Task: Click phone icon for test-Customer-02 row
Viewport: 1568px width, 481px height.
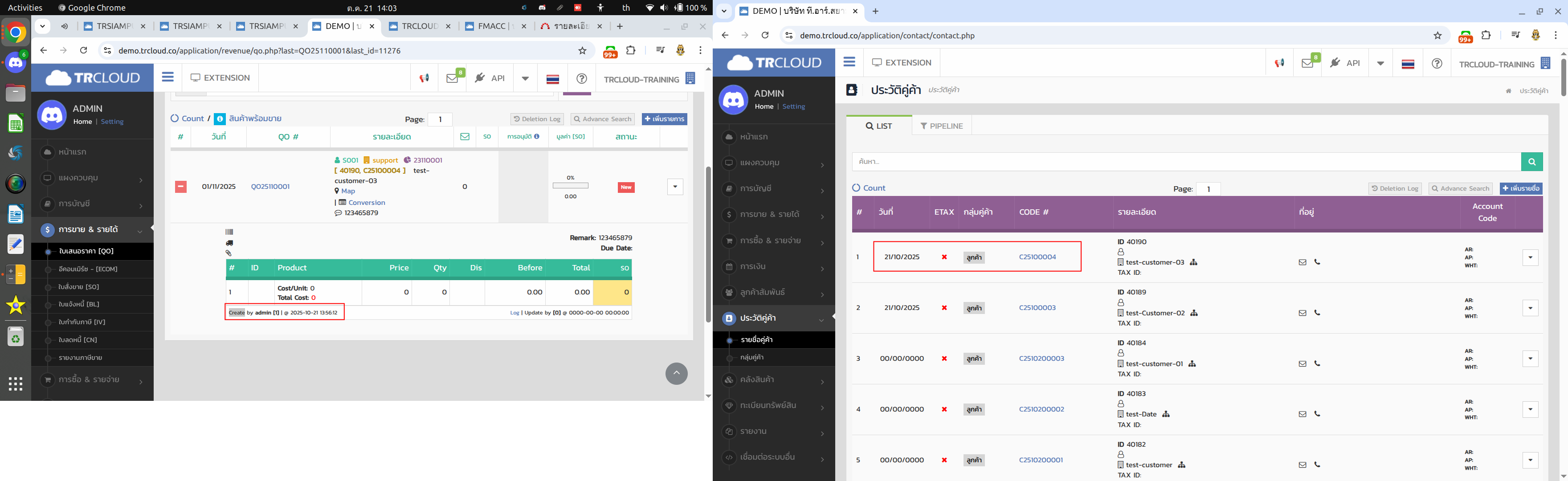Action: (1317, 313)
